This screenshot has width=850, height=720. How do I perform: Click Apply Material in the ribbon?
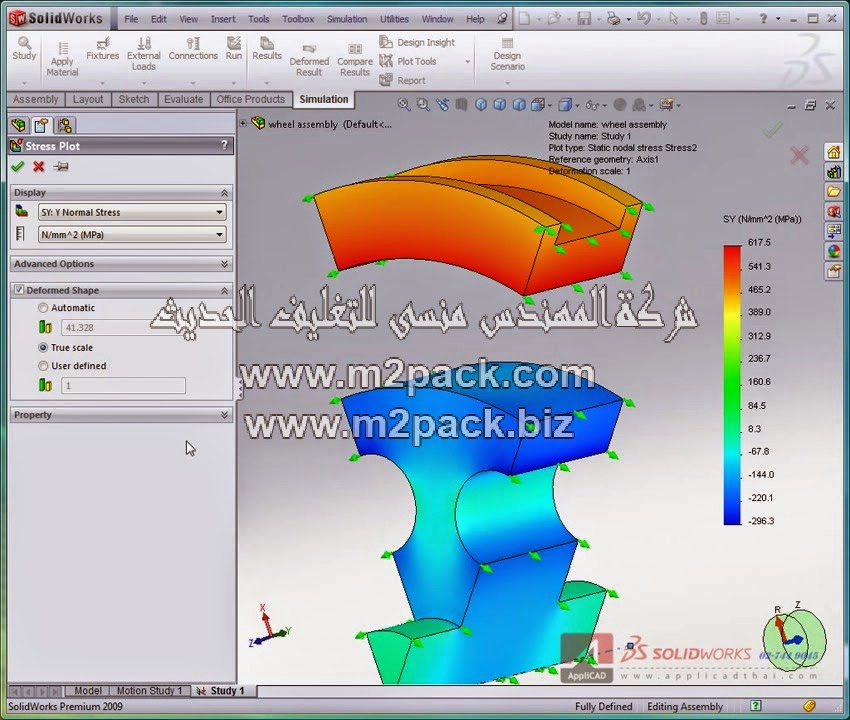click(x=62, y=59)
